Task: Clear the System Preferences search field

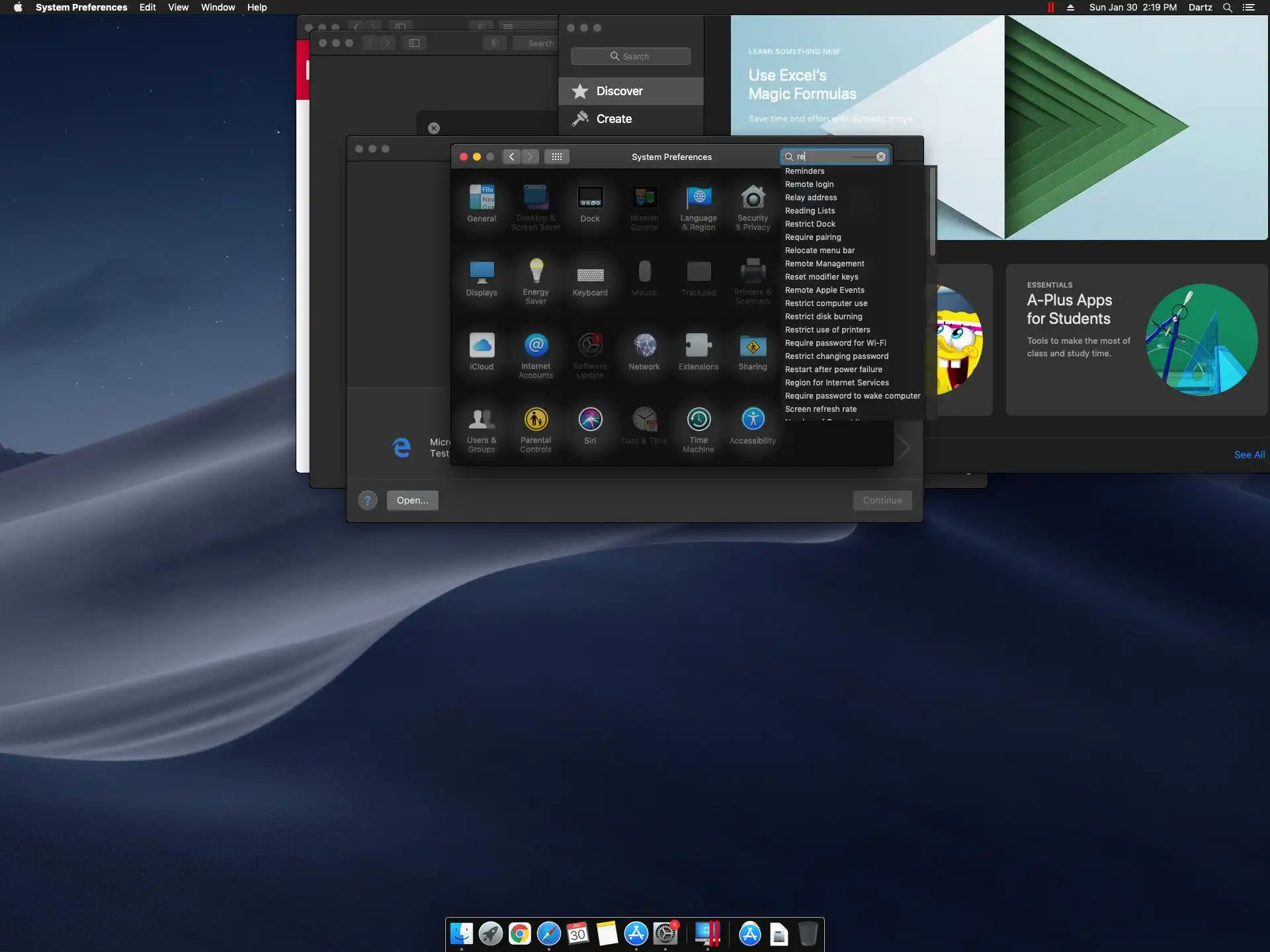Action: [x=881, y=157]
